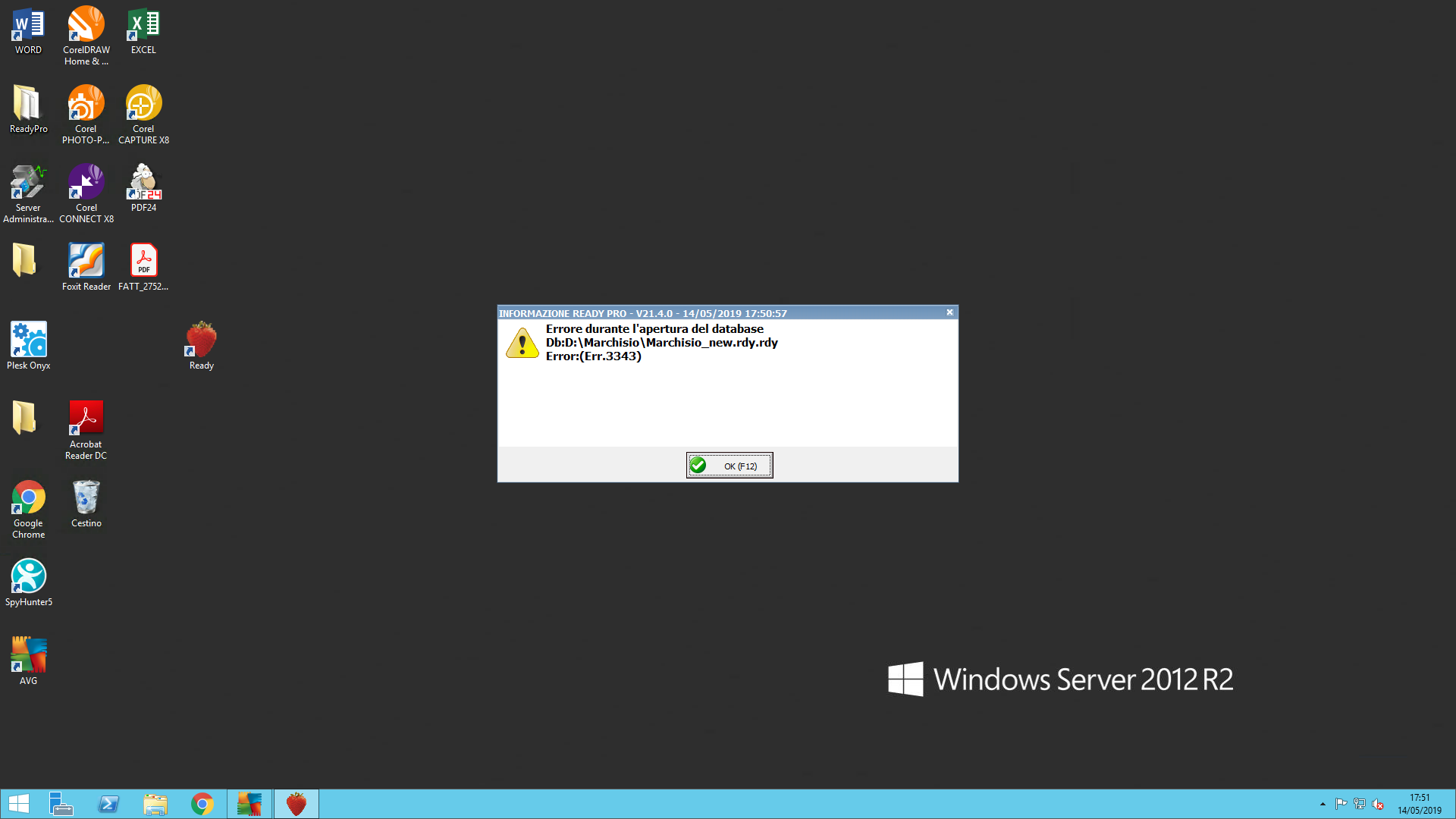The height and width of the screenshot is (819, 1456).
Task: Launch Corel PHOTO-PAINT shortcut
Action: [86, 115]
